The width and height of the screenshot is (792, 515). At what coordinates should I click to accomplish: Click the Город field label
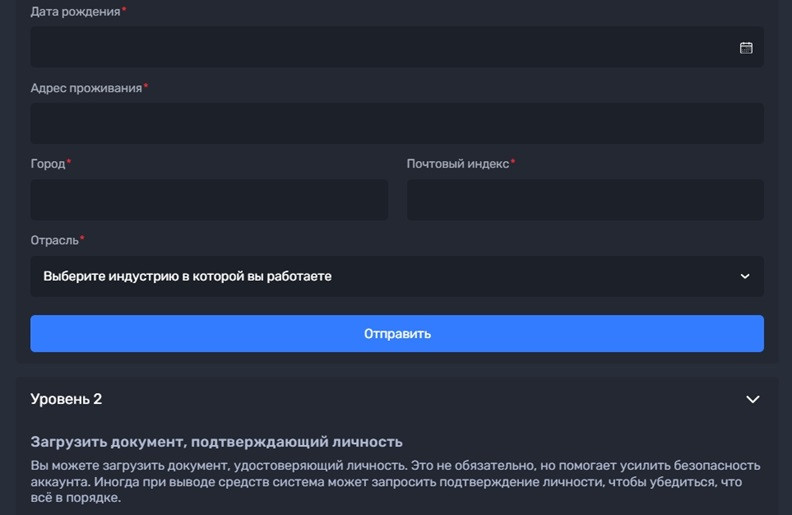[x=48, y=163]
